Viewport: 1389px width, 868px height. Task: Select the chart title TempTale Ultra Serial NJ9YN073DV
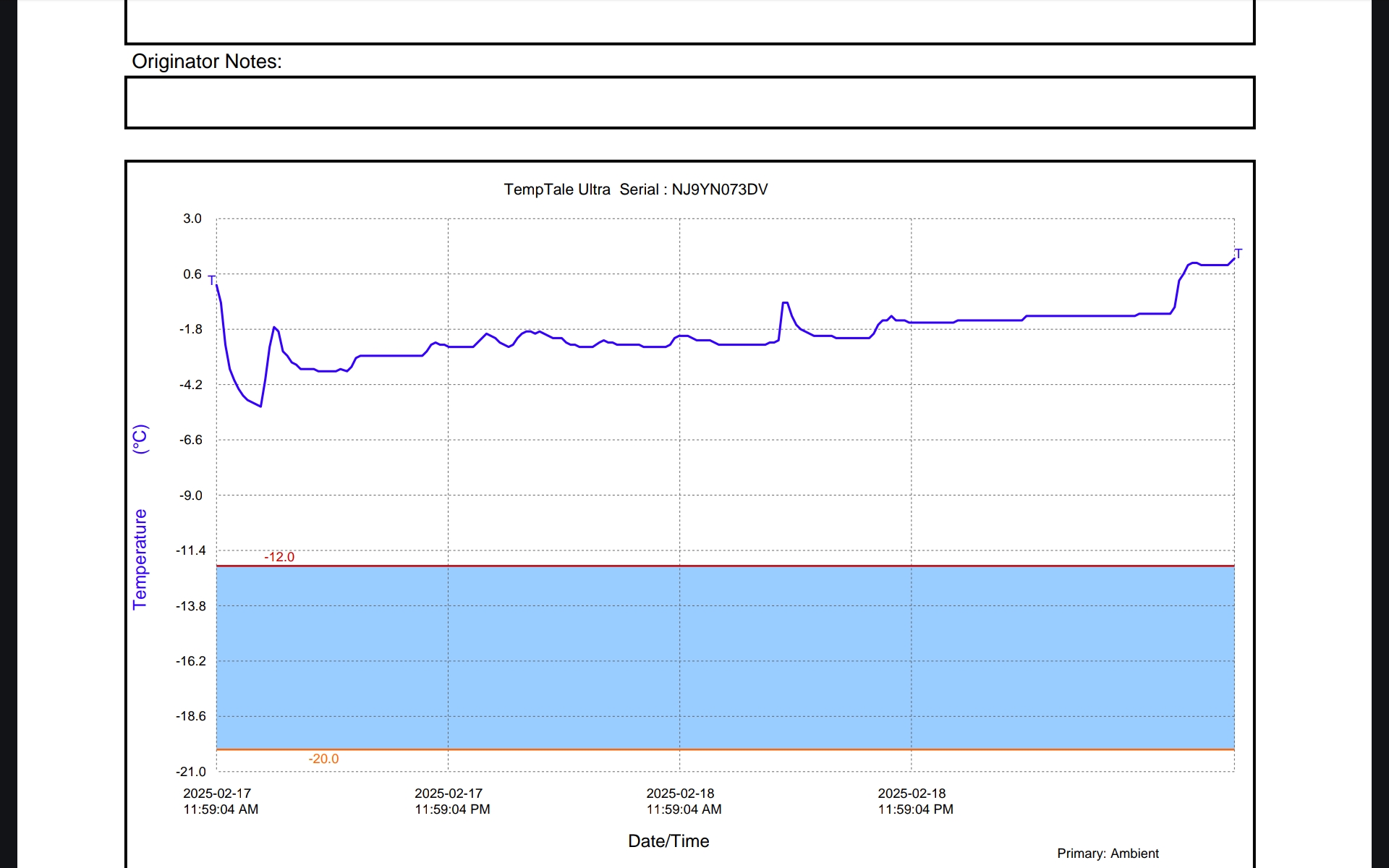(635, 190)
